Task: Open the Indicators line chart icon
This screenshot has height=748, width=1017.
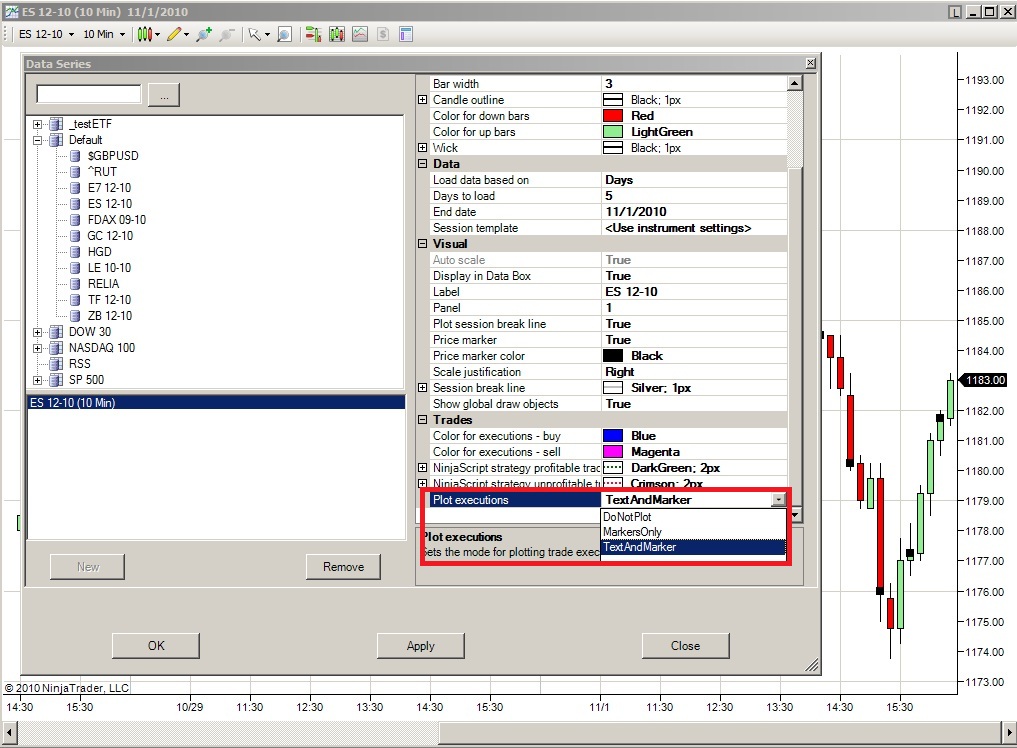Action: tap(359, 34)
